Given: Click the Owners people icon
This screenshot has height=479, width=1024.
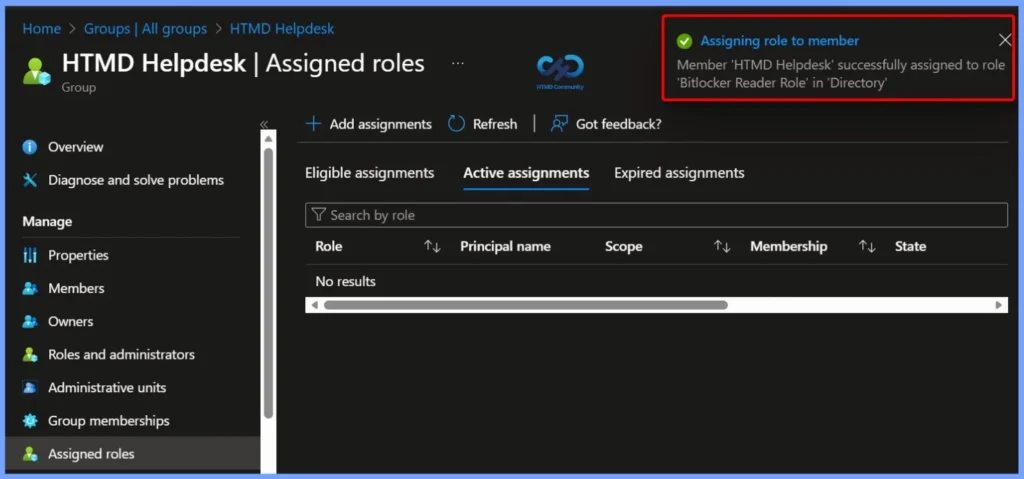Looking at the screenshot, I should (x=30, y=322).
